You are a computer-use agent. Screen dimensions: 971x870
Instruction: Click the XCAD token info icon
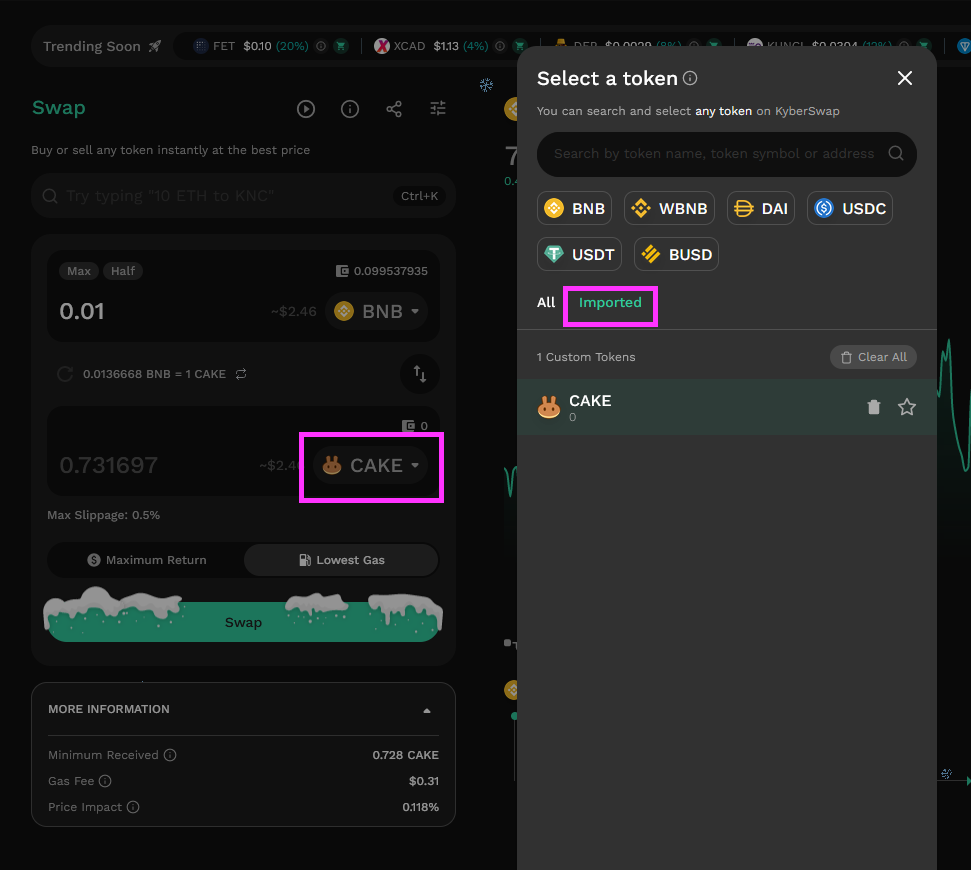tap(500, 46)
